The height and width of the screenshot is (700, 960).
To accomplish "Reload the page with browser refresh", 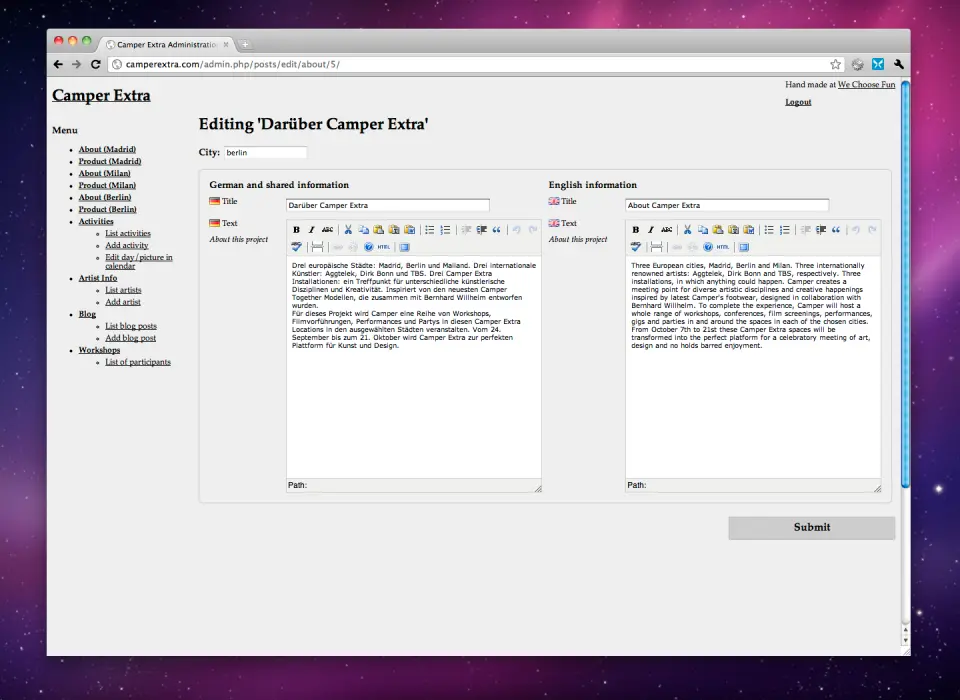I will point(96,64).
